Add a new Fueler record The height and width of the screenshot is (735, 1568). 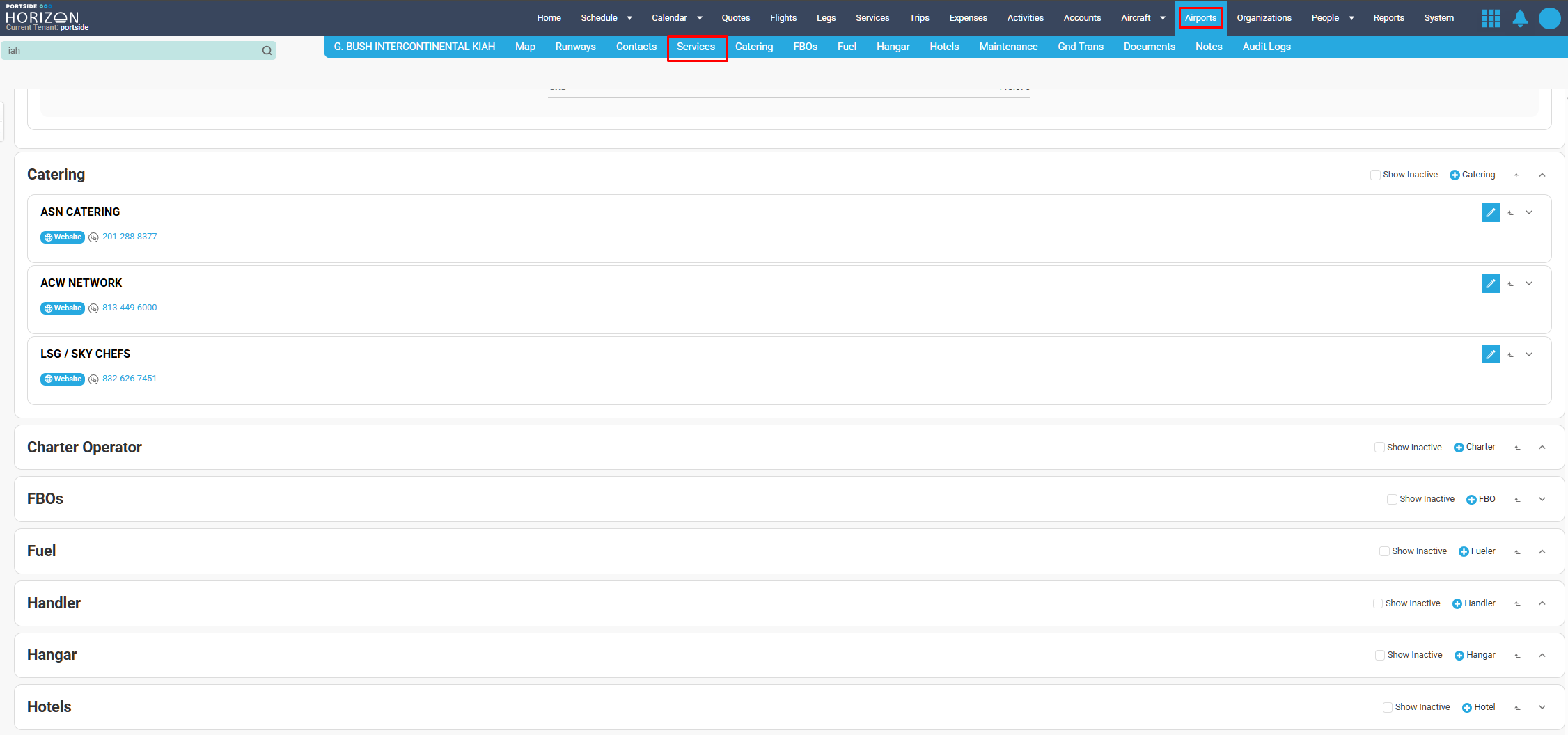click(x=1477, y=551)
